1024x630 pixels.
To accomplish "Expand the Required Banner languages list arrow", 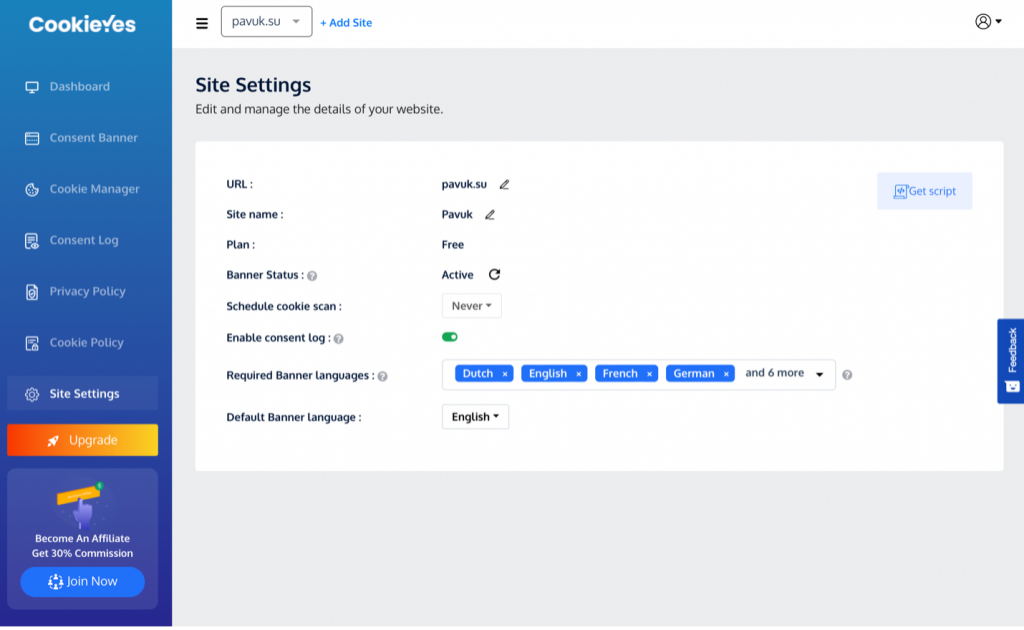I will tap(819, 375).
